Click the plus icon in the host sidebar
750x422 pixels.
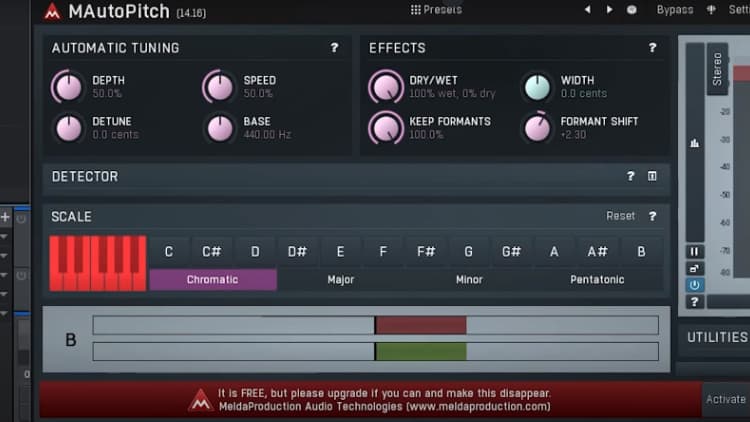pos(5,218)
